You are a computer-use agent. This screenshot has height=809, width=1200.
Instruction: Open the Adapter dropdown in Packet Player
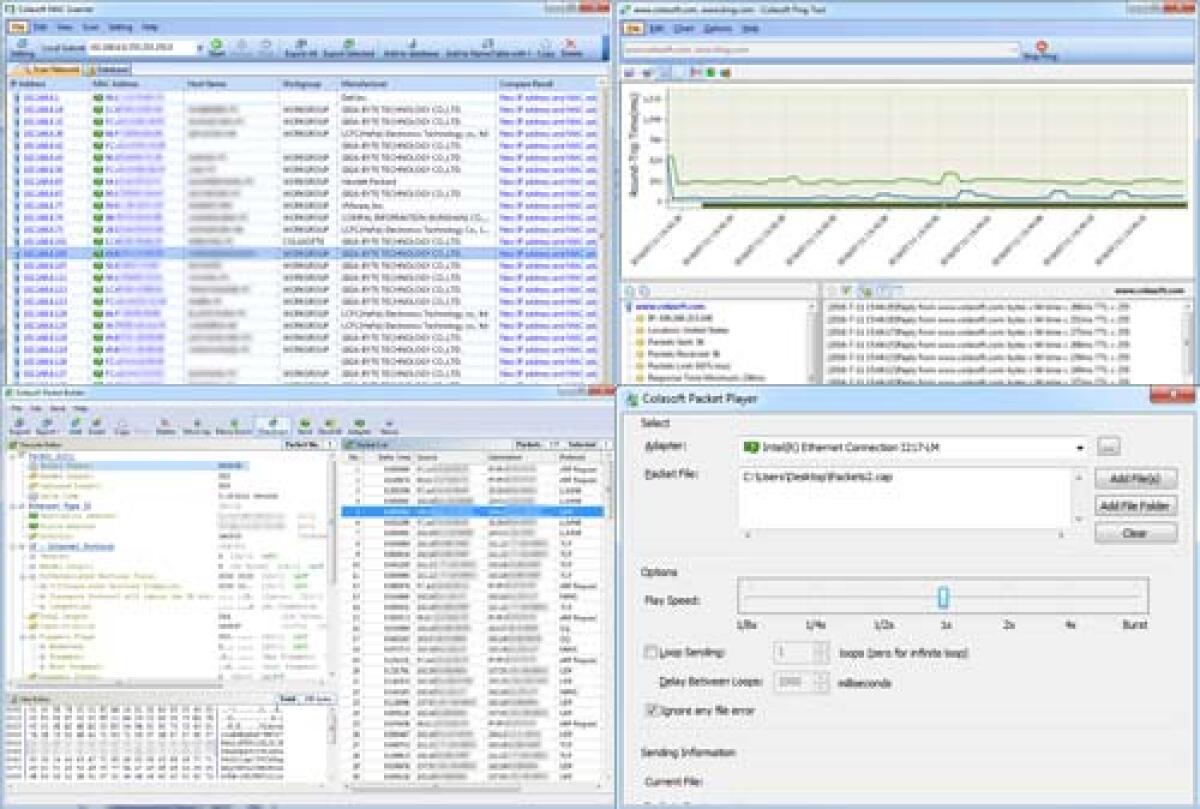1080,447
